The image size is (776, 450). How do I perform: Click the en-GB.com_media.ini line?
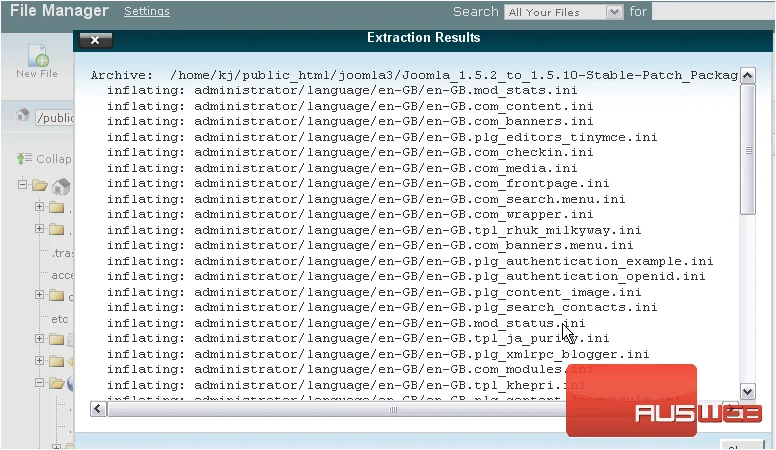pyautogui.click(x=342, y=168)
